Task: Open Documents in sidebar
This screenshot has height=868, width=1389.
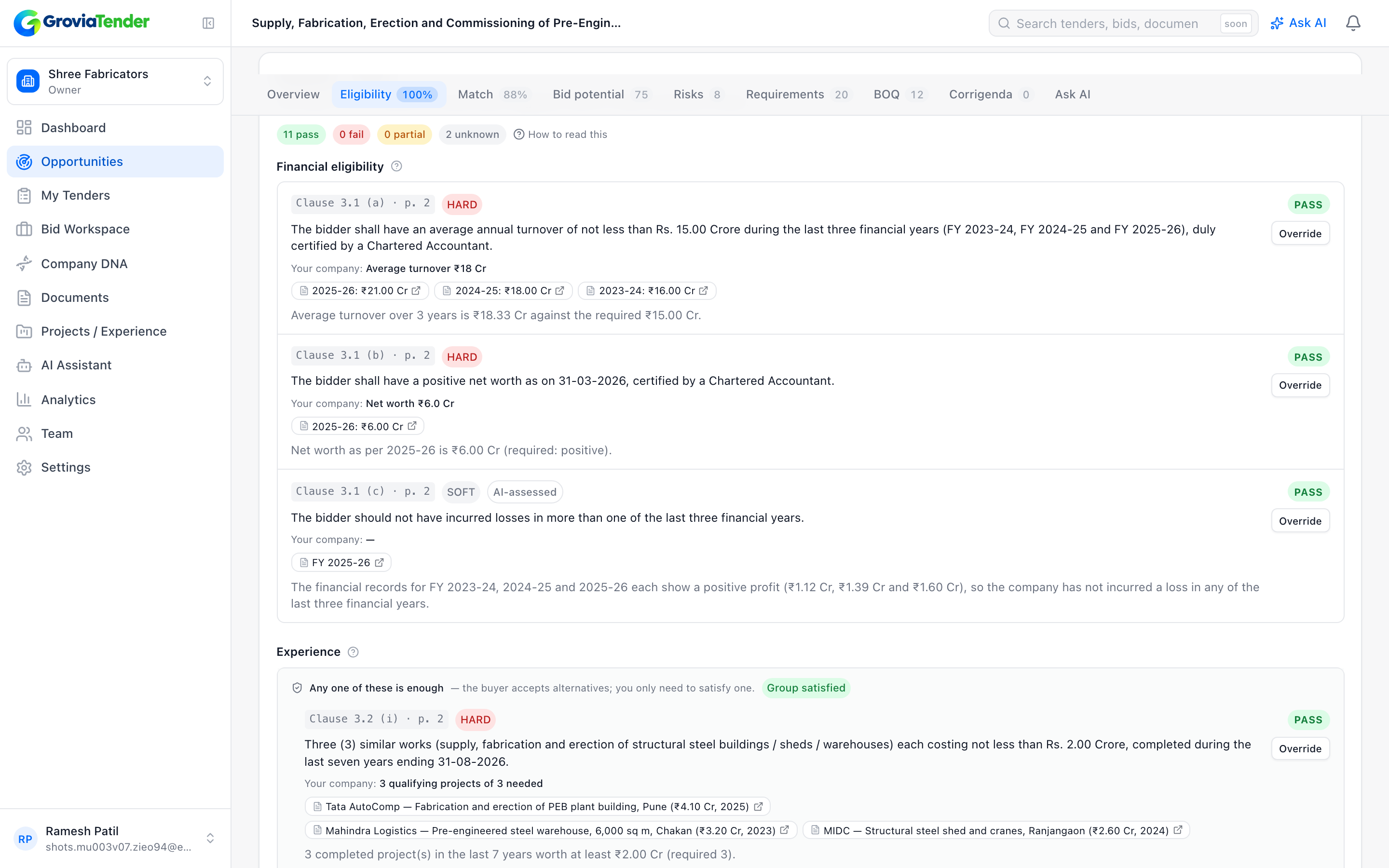Action: tap(115, 298)
